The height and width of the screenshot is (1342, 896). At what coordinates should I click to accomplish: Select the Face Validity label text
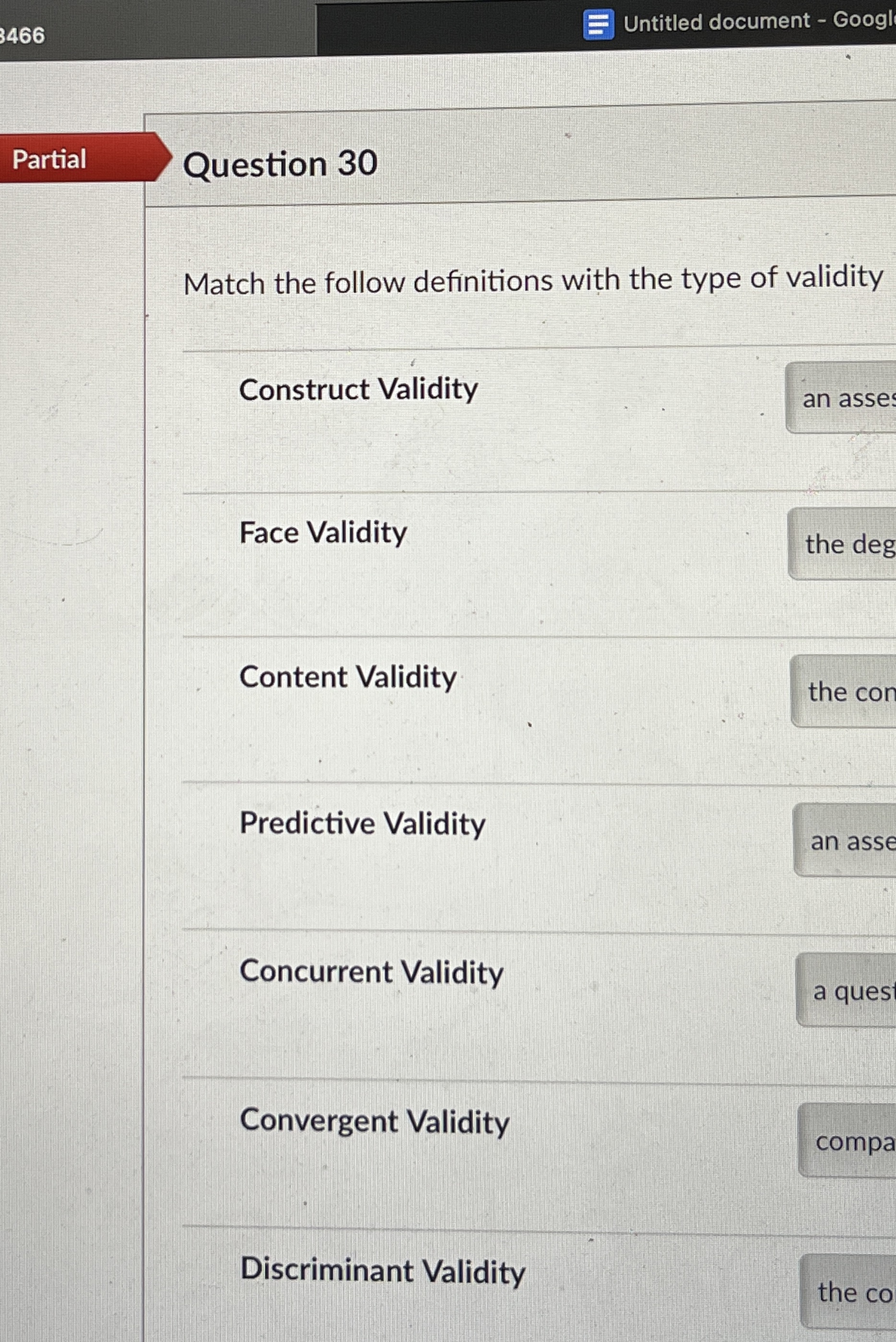click(x=323, y=532)
